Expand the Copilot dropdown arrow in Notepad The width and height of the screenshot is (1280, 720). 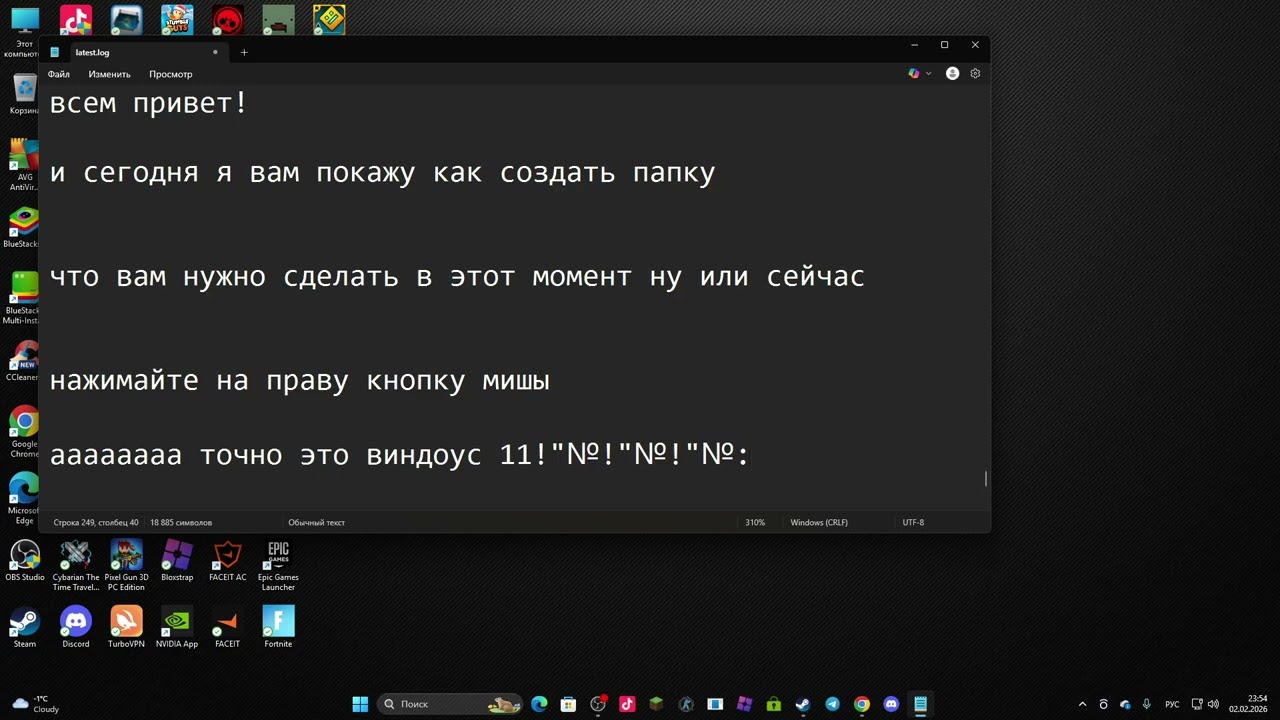pos(928,73)
